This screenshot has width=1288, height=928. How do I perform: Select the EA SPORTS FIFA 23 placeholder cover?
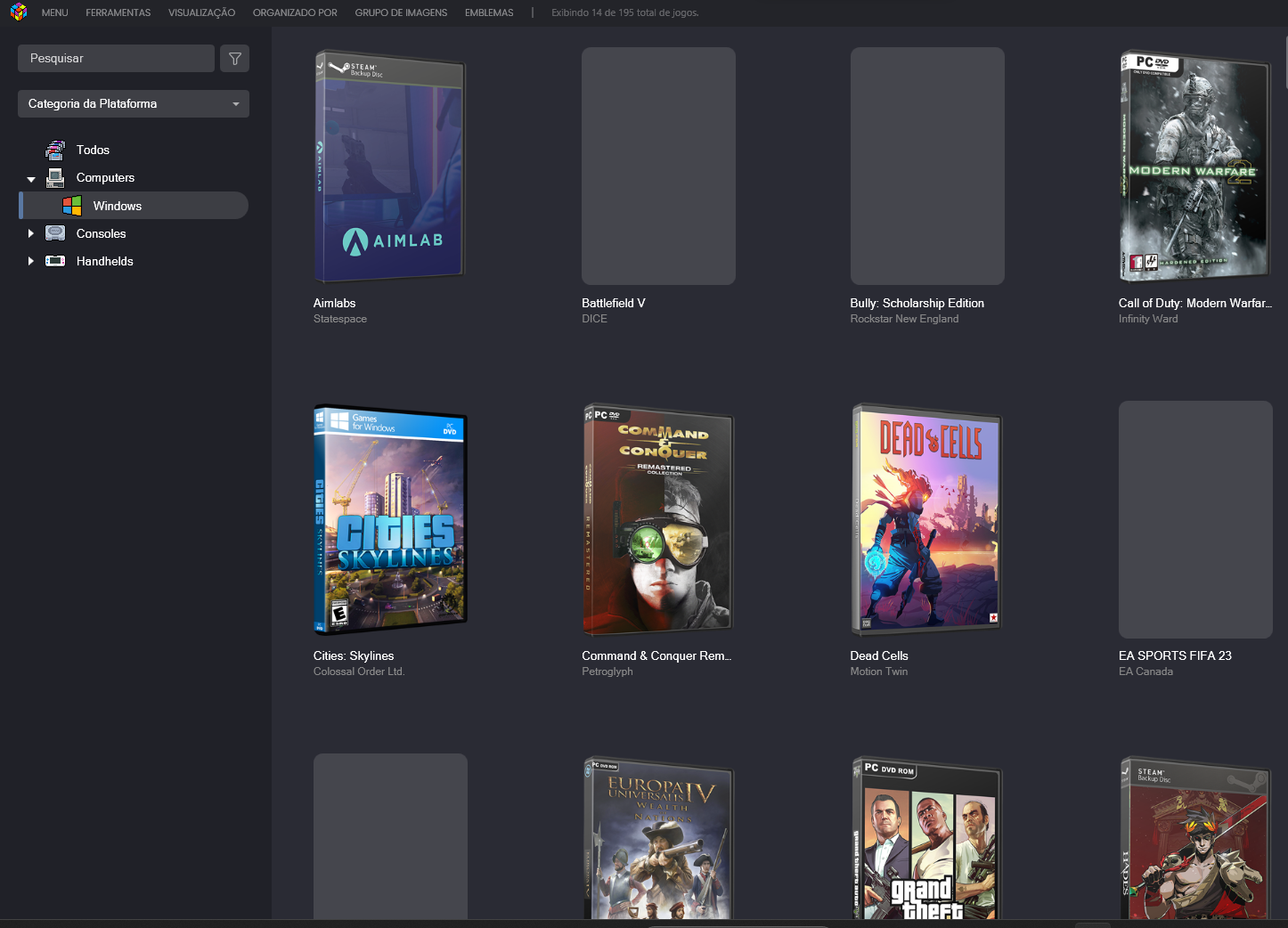(1195, 519)
